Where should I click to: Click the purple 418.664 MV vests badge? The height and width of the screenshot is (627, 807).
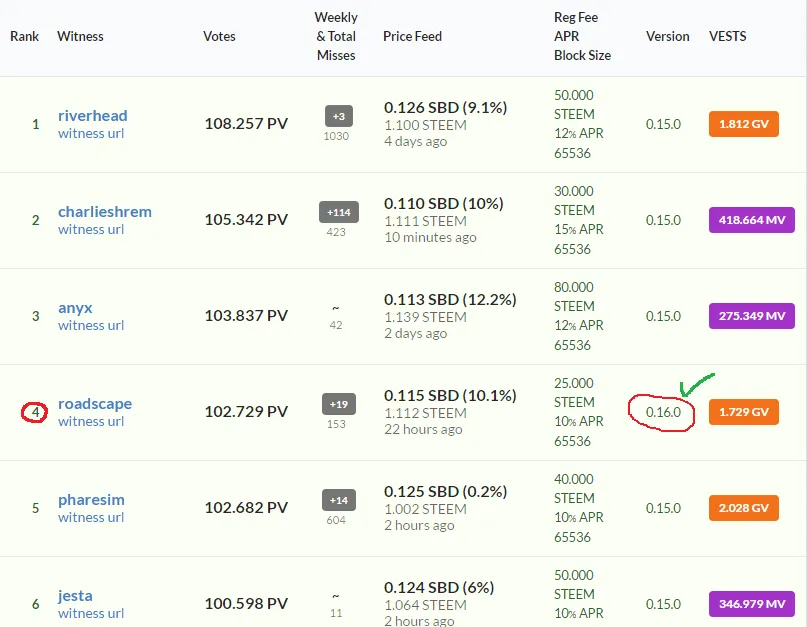752,220
